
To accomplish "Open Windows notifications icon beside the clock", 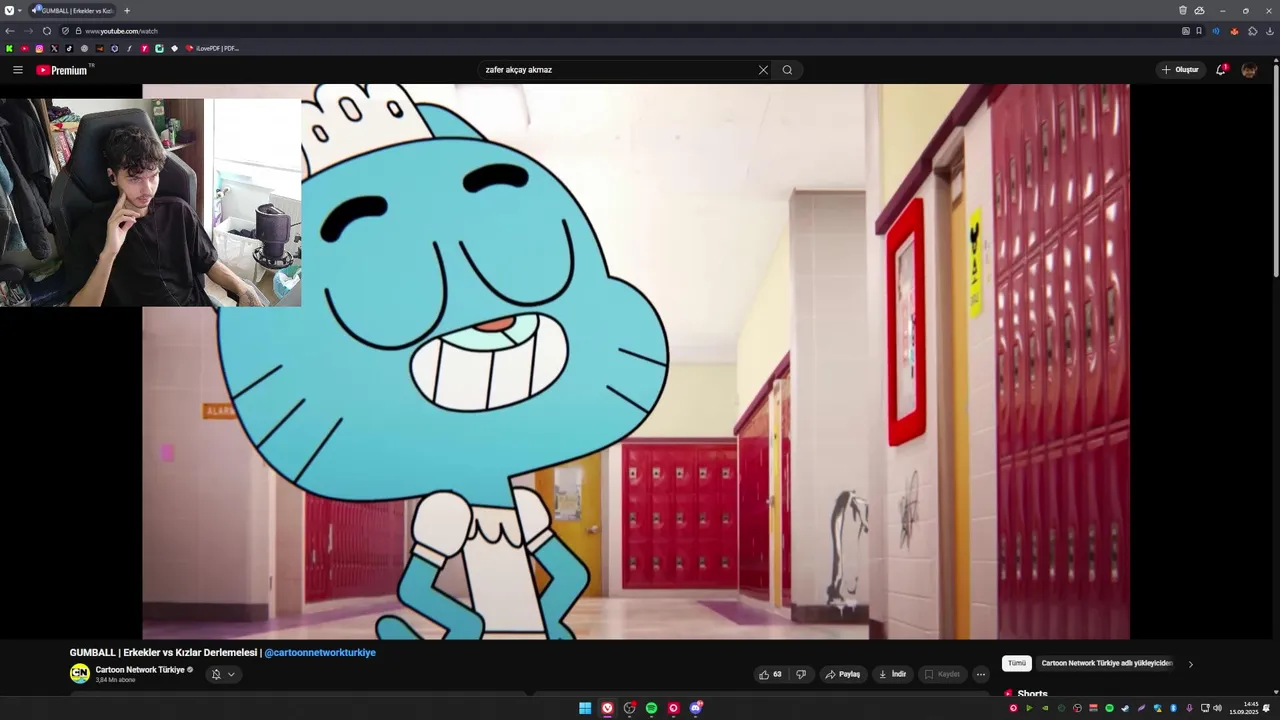I will click(1266, 708).
